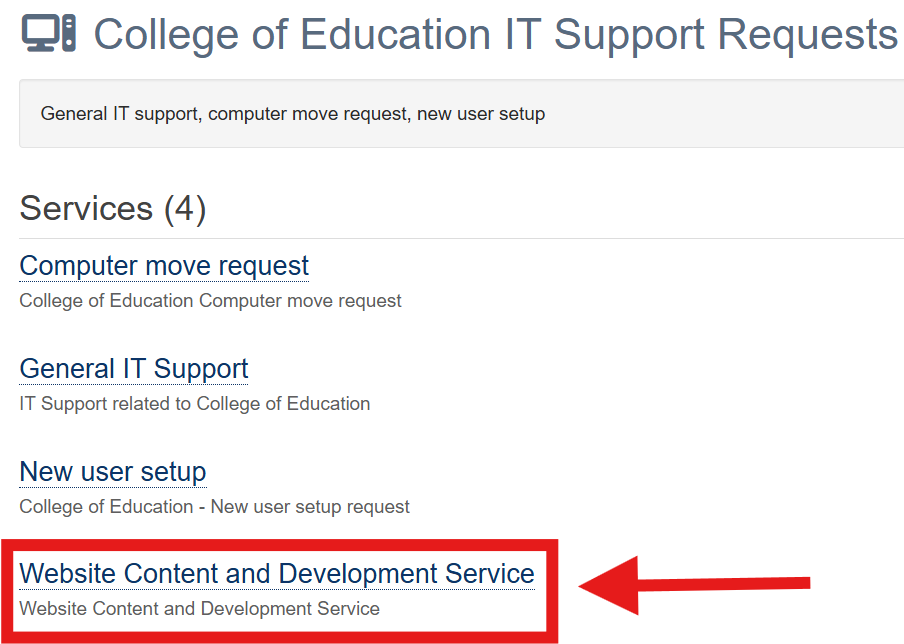
Task: Click the IT Support related to College description
Action: tap(195, 404)
